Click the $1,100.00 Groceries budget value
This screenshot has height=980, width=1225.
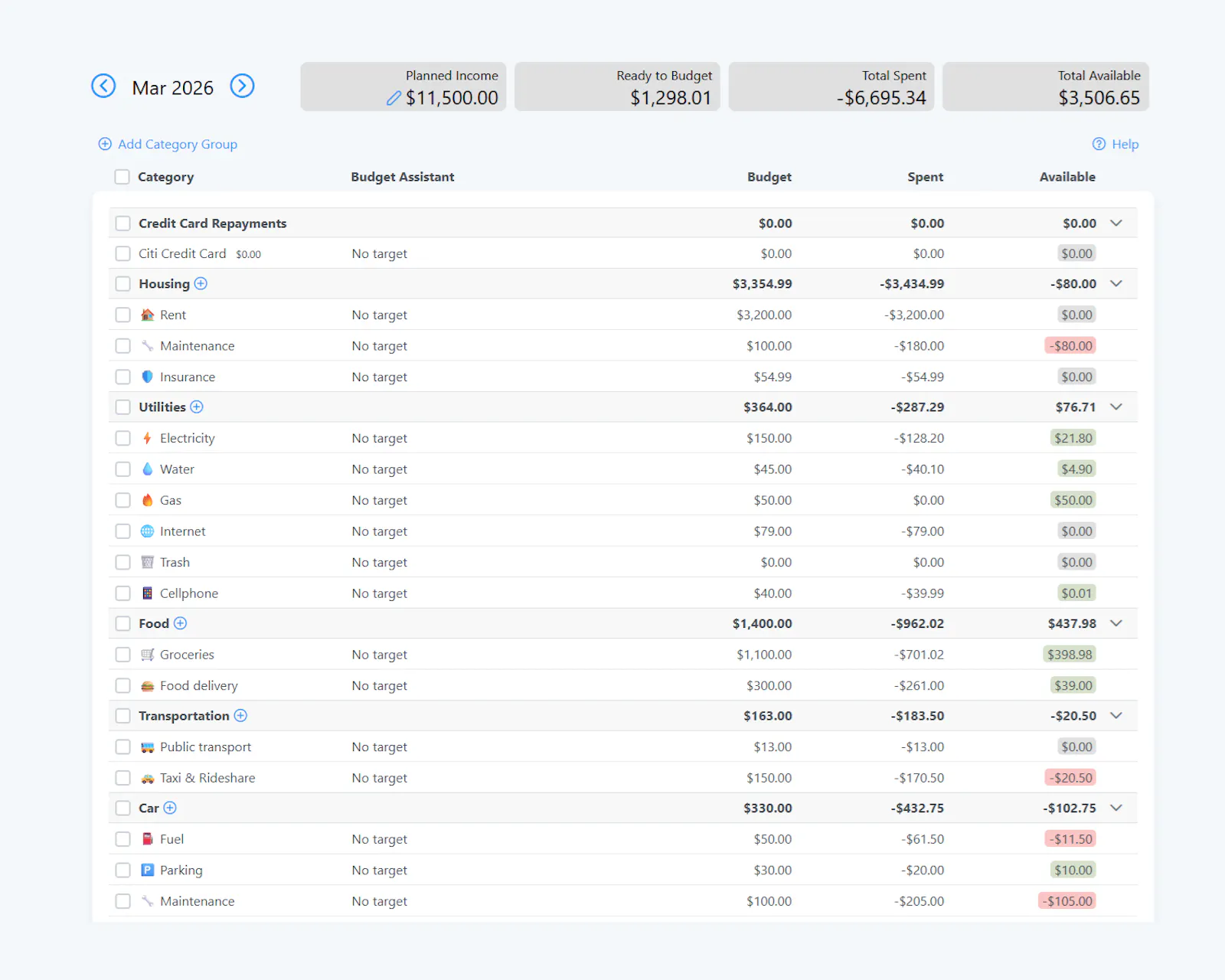tap(764, 655)
